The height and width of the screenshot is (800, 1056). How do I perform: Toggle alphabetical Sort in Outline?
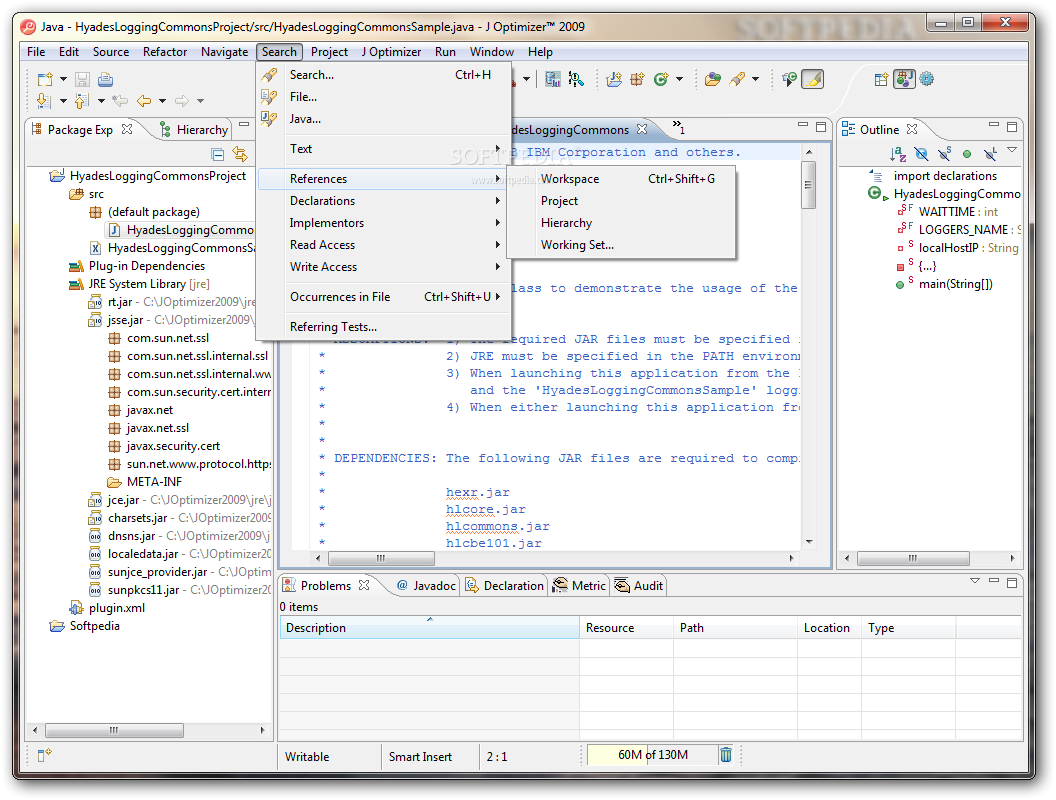tap(898, 154)
